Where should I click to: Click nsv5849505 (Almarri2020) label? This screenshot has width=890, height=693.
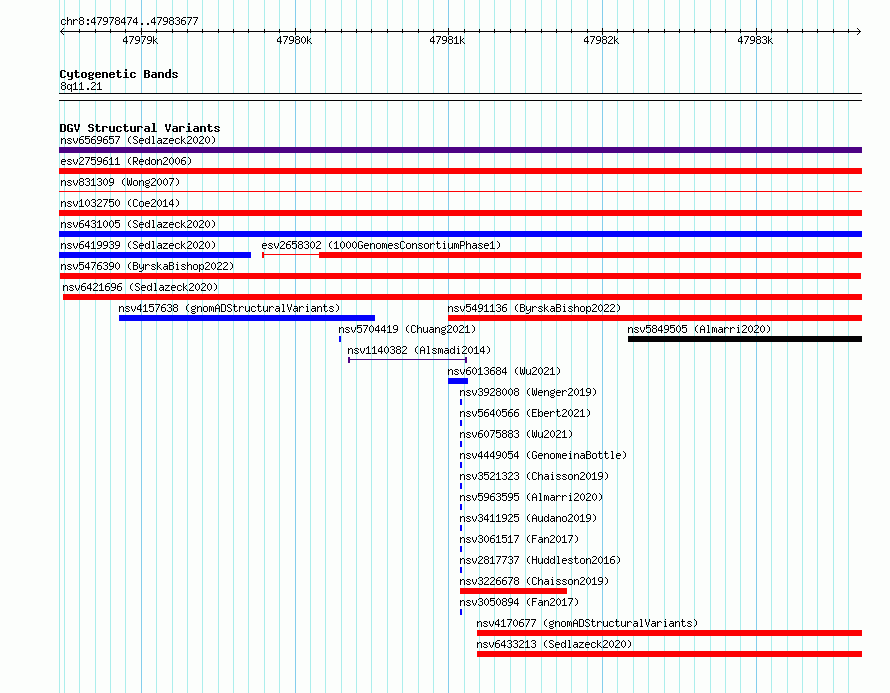699,329
